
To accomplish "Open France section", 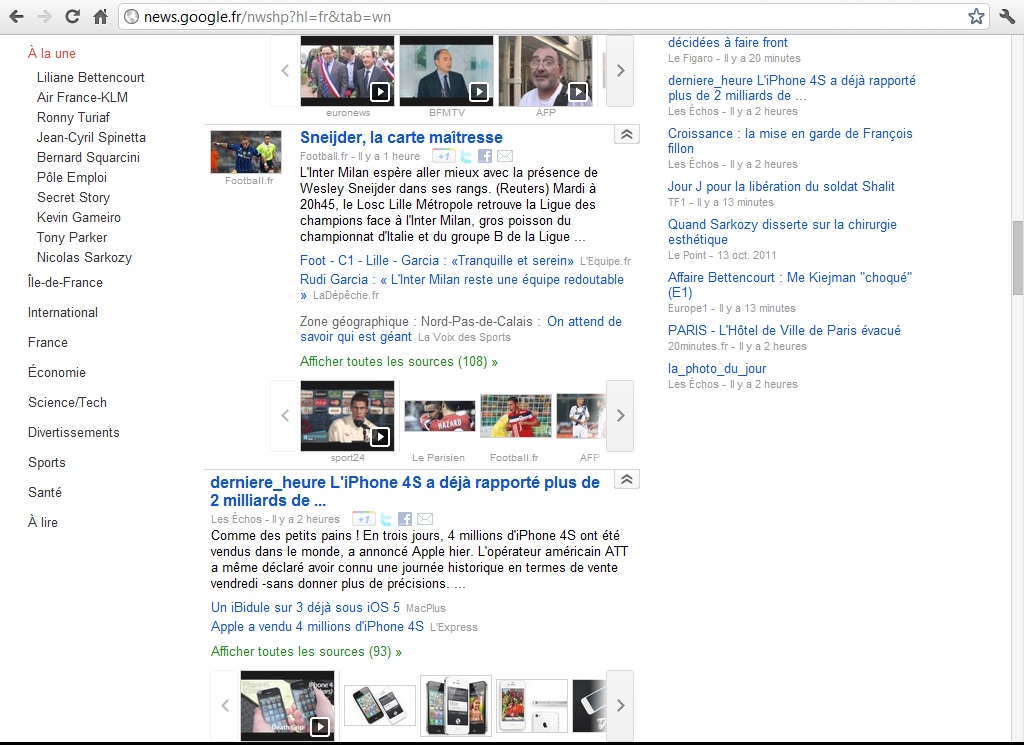I will (x=48, y=342).
